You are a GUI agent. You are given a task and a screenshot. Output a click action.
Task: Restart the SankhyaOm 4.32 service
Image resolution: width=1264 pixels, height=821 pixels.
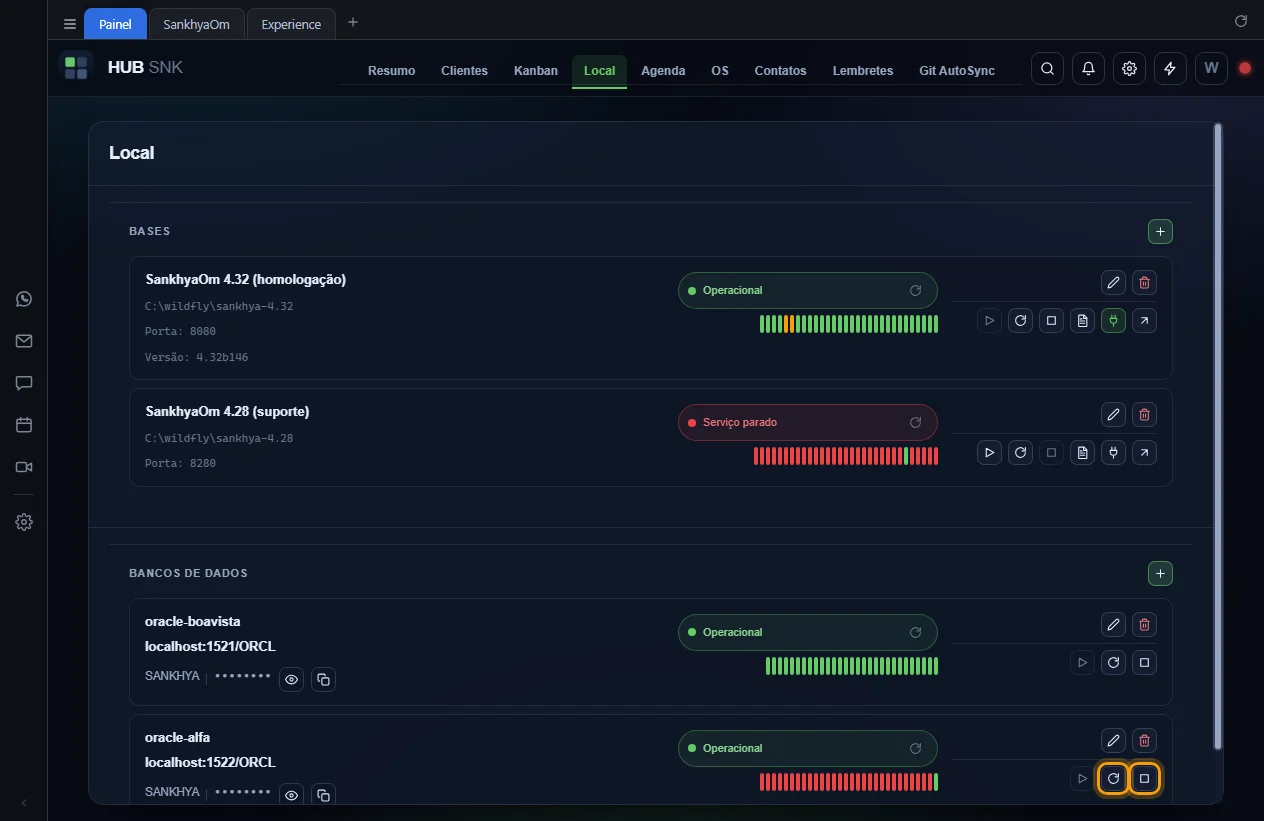(x=1020, y=321)
